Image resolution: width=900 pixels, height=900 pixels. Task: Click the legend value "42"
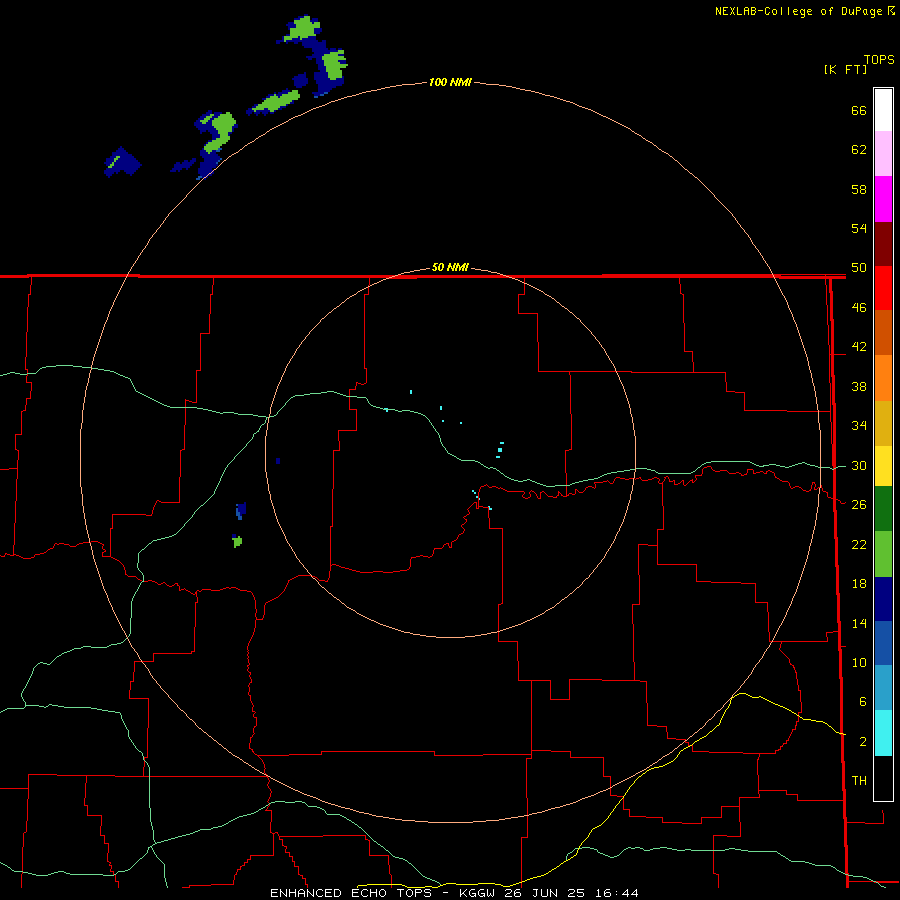[x=859, y=347]
